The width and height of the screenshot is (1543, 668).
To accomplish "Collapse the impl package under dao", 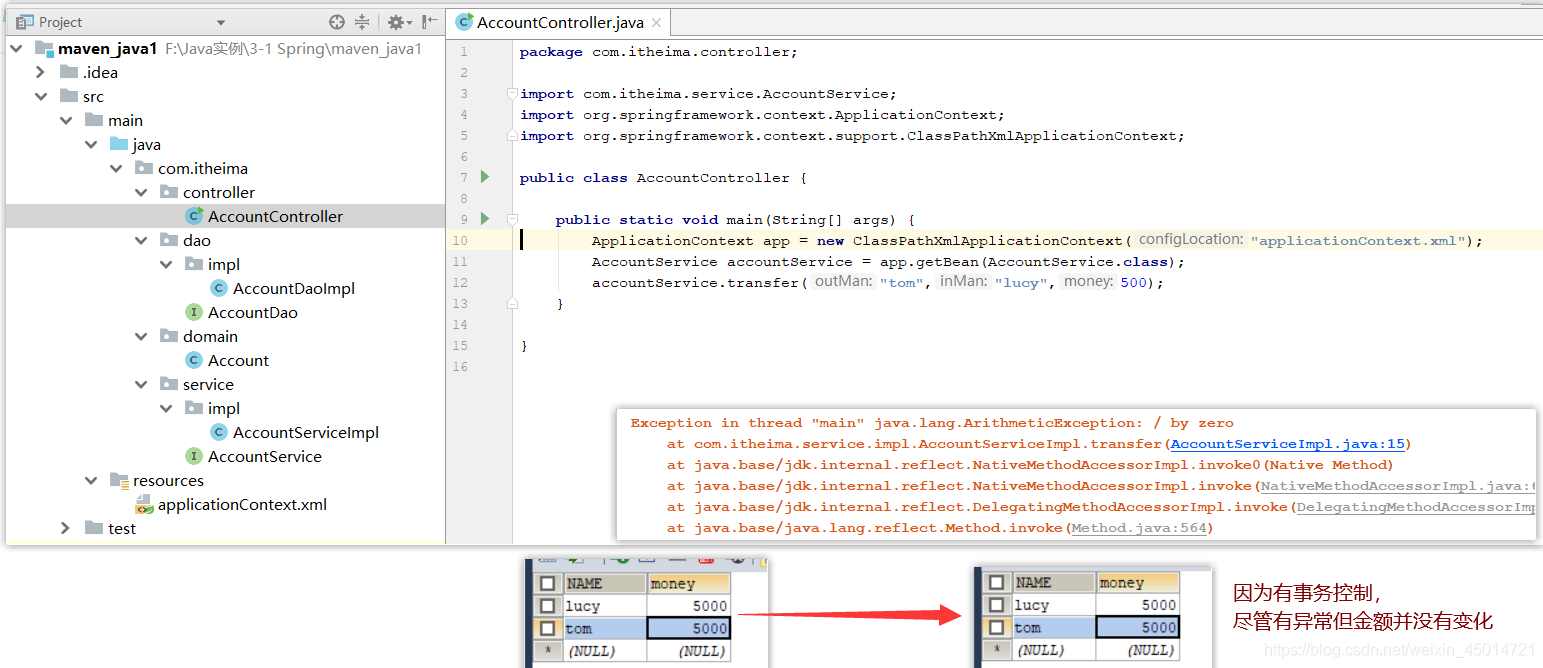I will pyautogui.click(x=166, y=264).
